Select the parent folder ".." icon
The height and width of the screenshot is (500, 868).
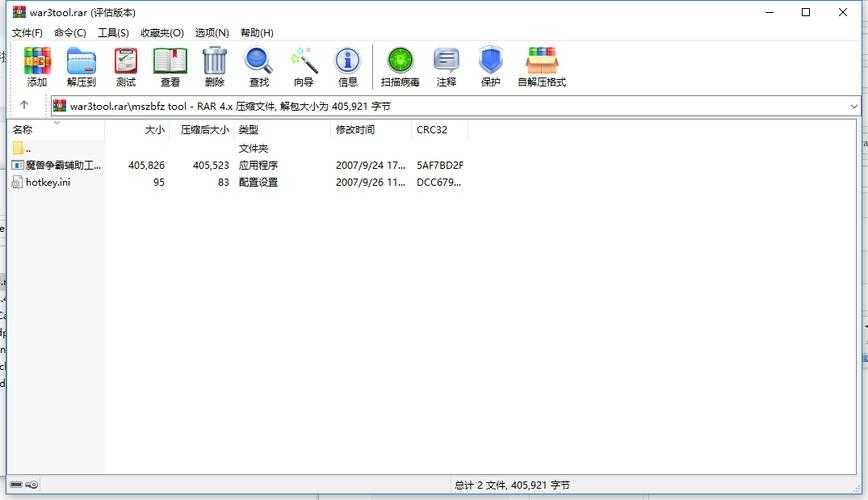pyautogui.click(x=17, y=148)
